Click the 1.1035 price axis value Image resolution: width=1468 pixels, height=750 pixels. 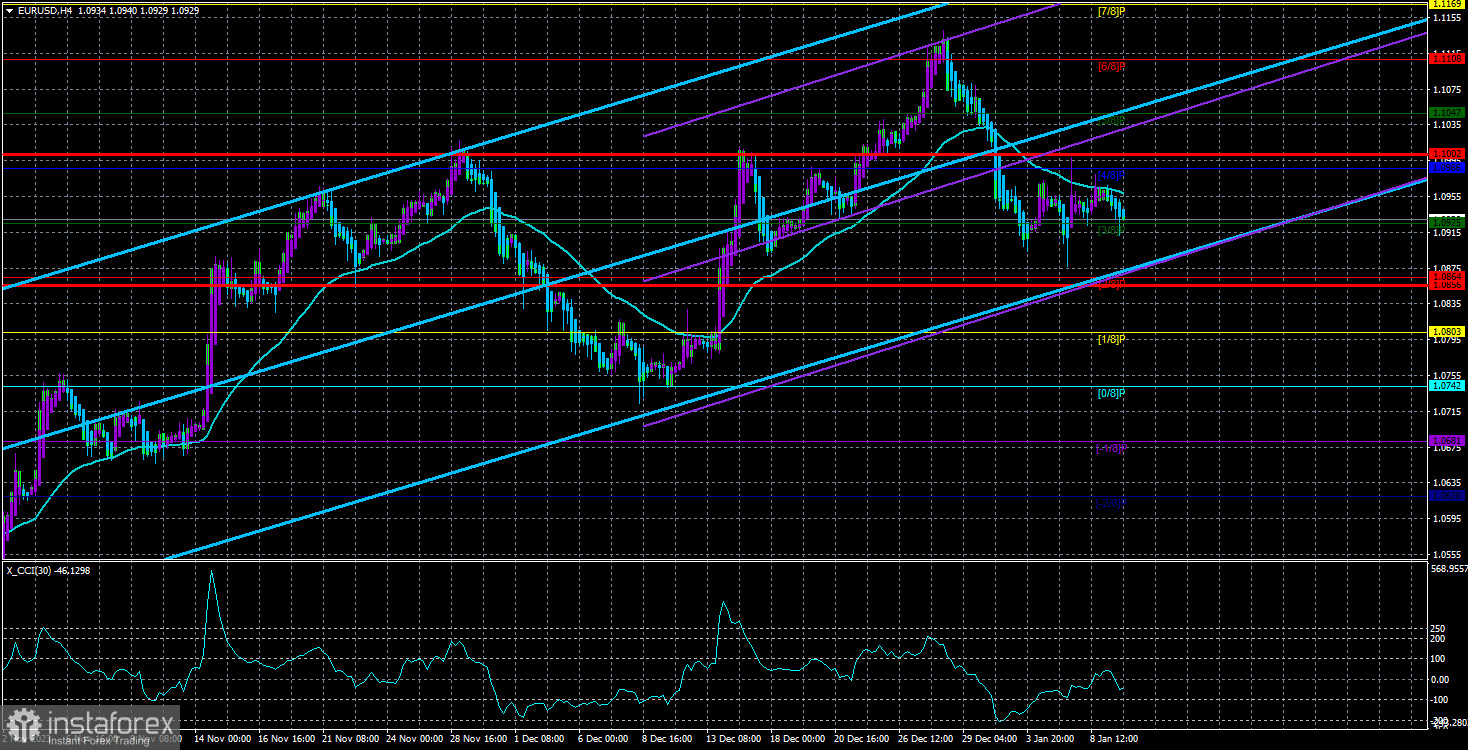click(1447, 125)
